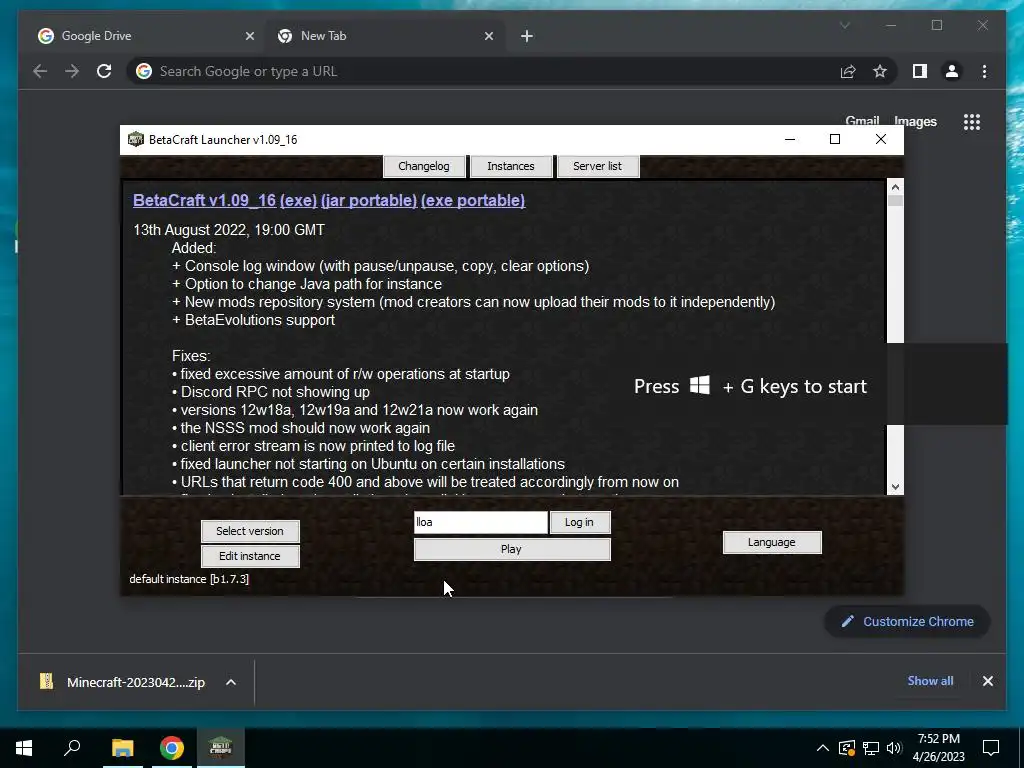Close the New Tab browser tab
Screen dimensions: 1024x768
[488, 36]
